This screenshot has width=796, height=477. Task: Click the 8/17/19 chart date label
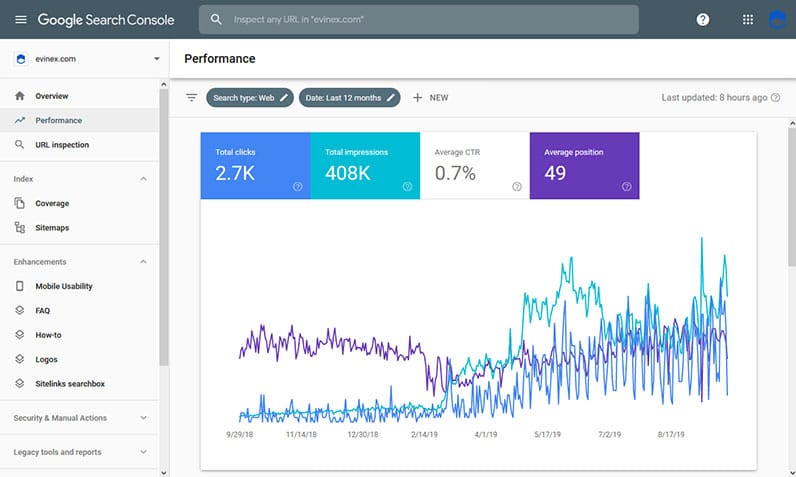pyautogui.click(x=671, y=434)
